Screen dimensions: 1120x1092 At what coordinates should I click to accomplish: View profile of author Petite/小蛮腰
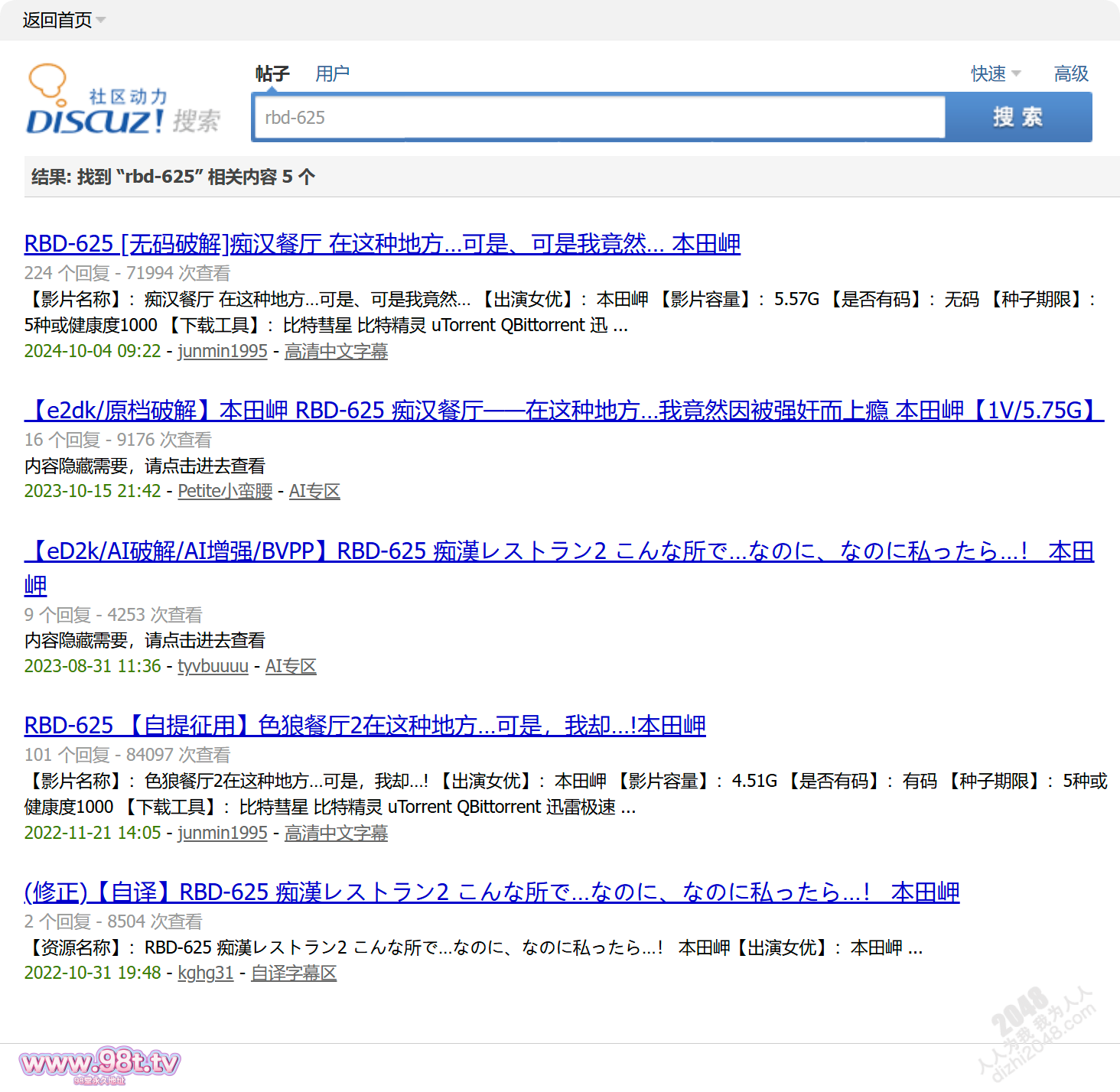225,491
